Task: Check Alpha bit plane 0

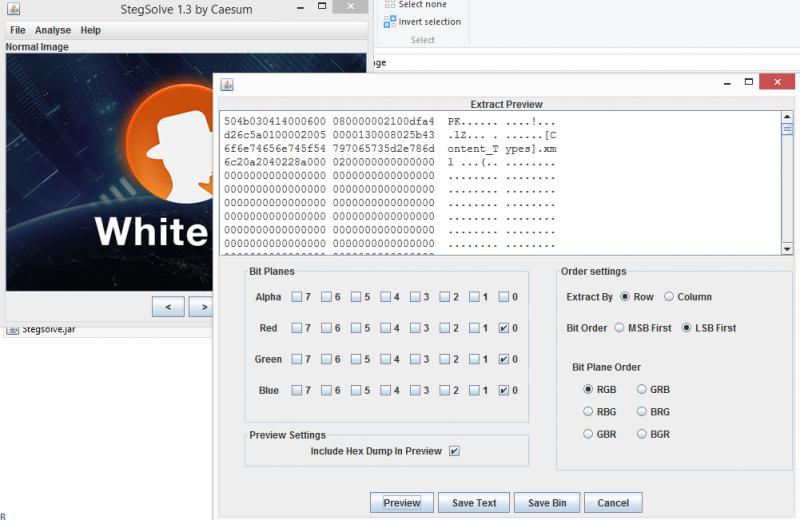Action: click(504, 296)
